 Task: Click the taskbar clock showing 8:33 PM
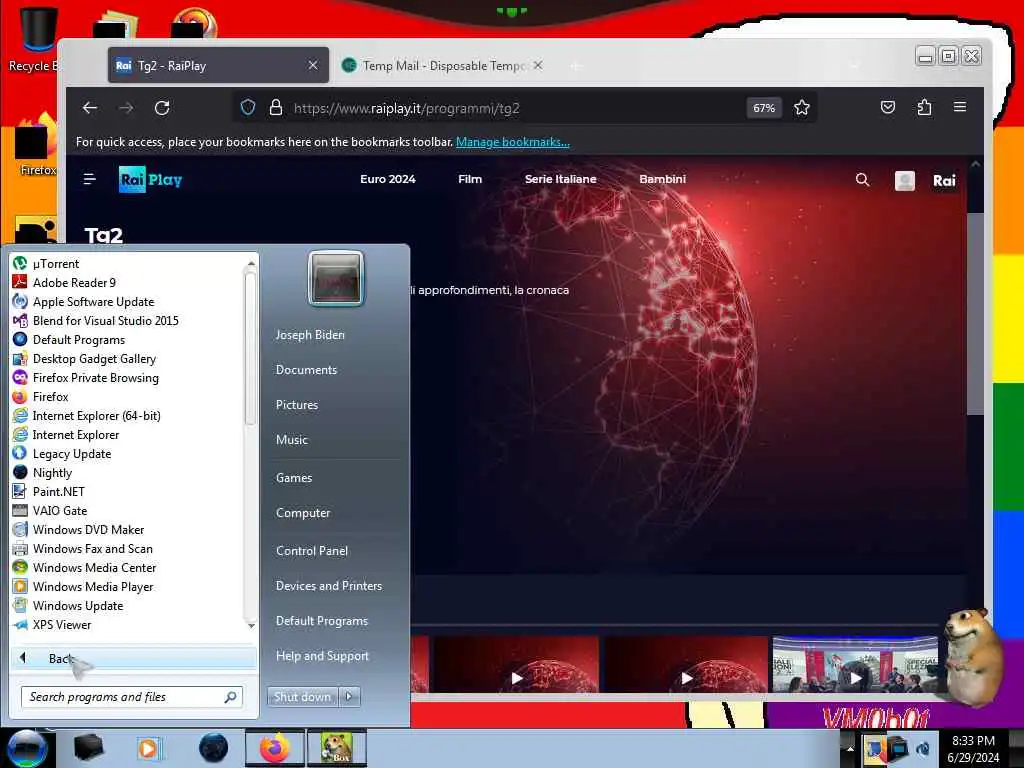pos(973,749)
